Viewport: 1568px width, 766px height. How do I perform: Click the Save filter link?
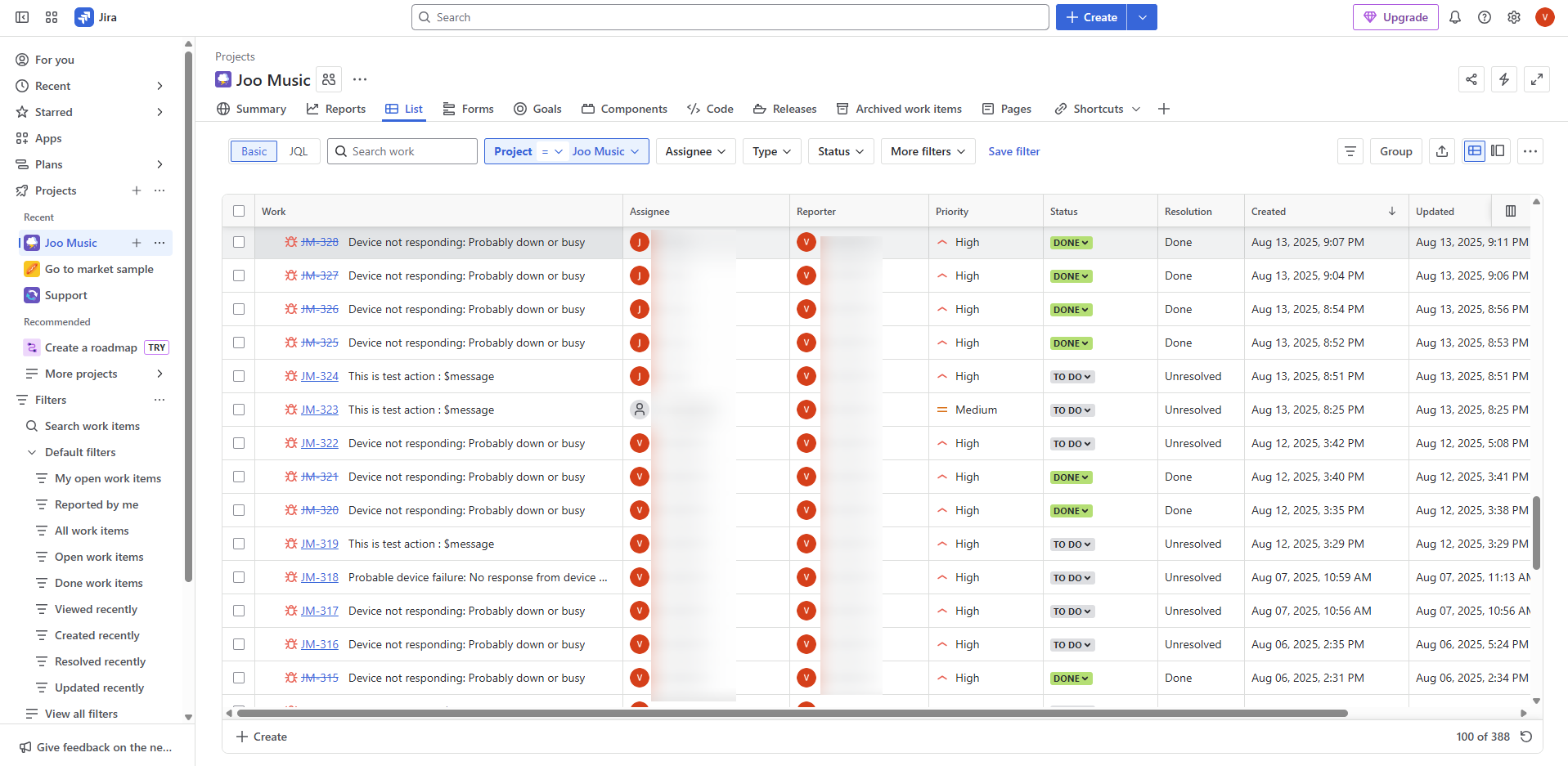tap(1013, 151)
